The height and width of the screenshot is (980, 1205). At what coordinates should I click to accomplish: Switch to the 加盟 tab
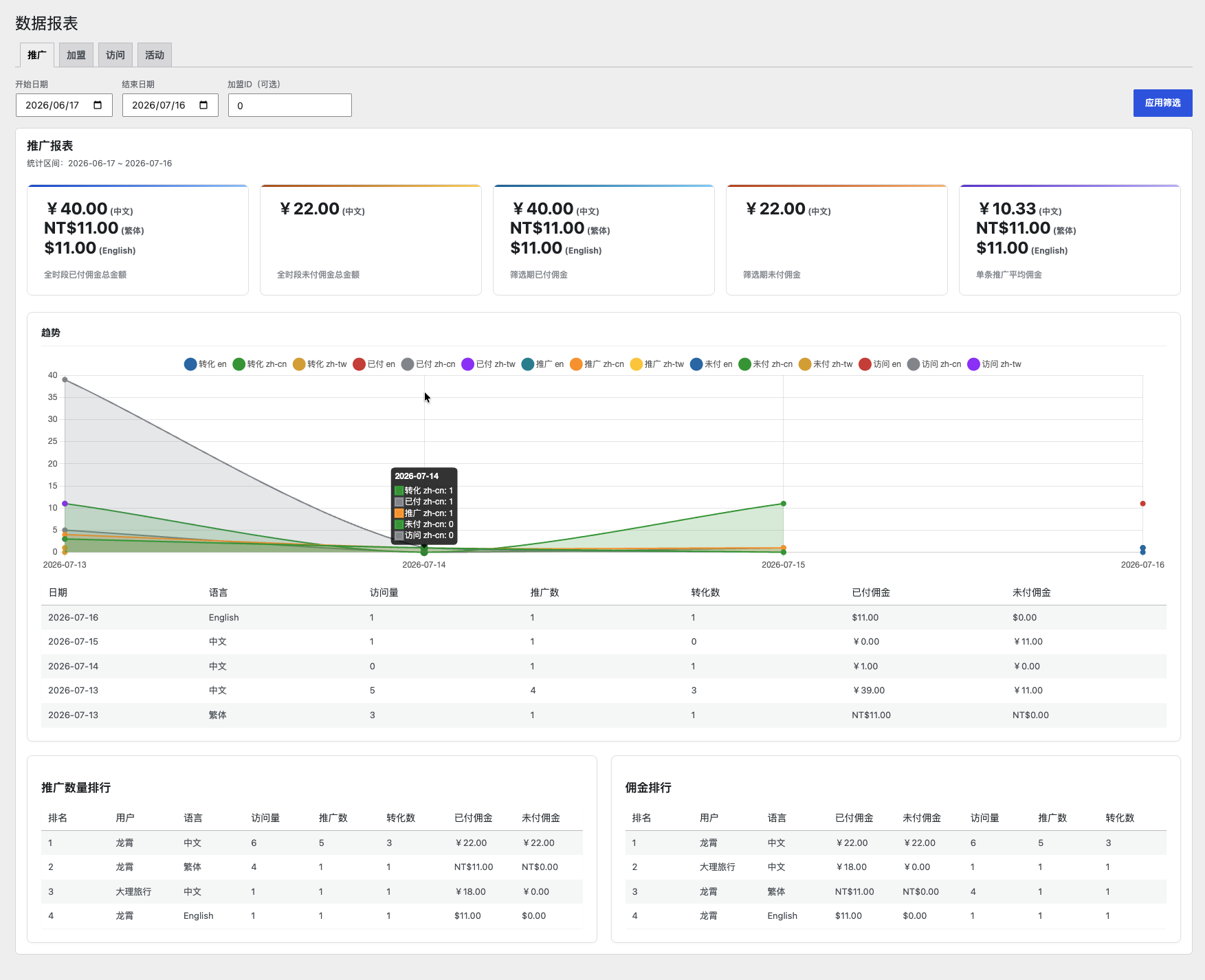coord(76,55)
